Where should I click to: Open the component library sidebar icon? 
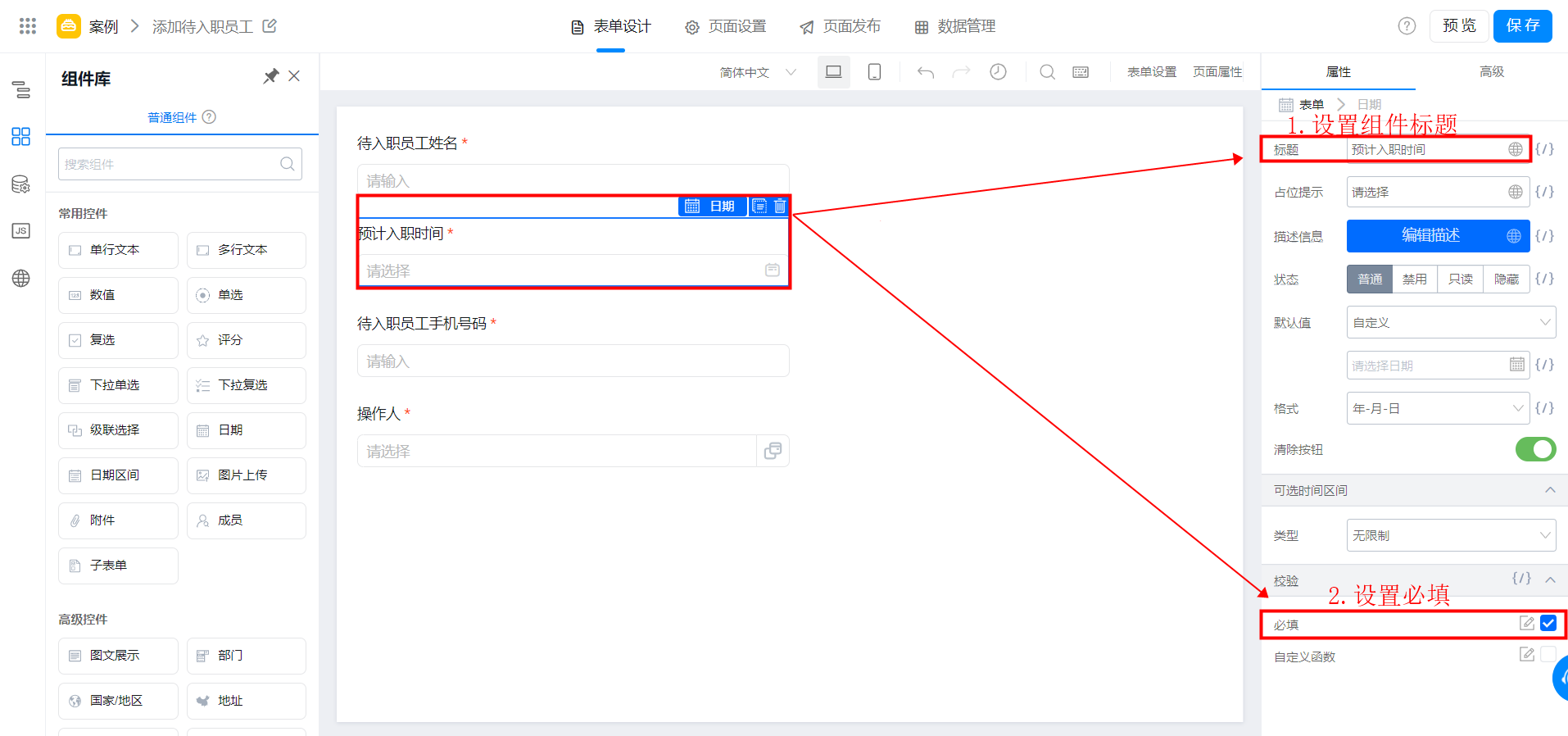click(21, 136)
